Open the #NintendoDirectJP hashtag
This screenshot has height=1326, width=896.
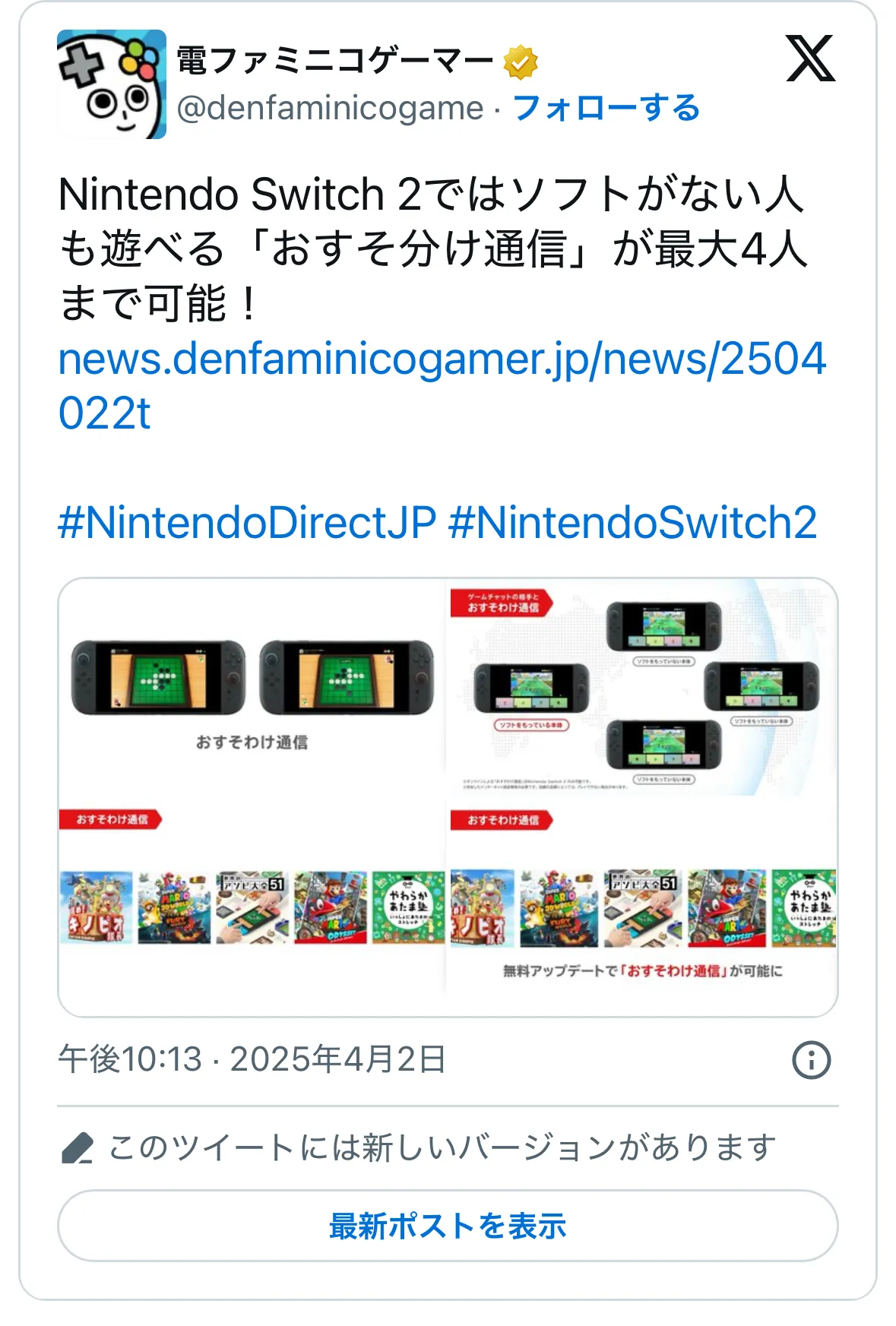247,523
